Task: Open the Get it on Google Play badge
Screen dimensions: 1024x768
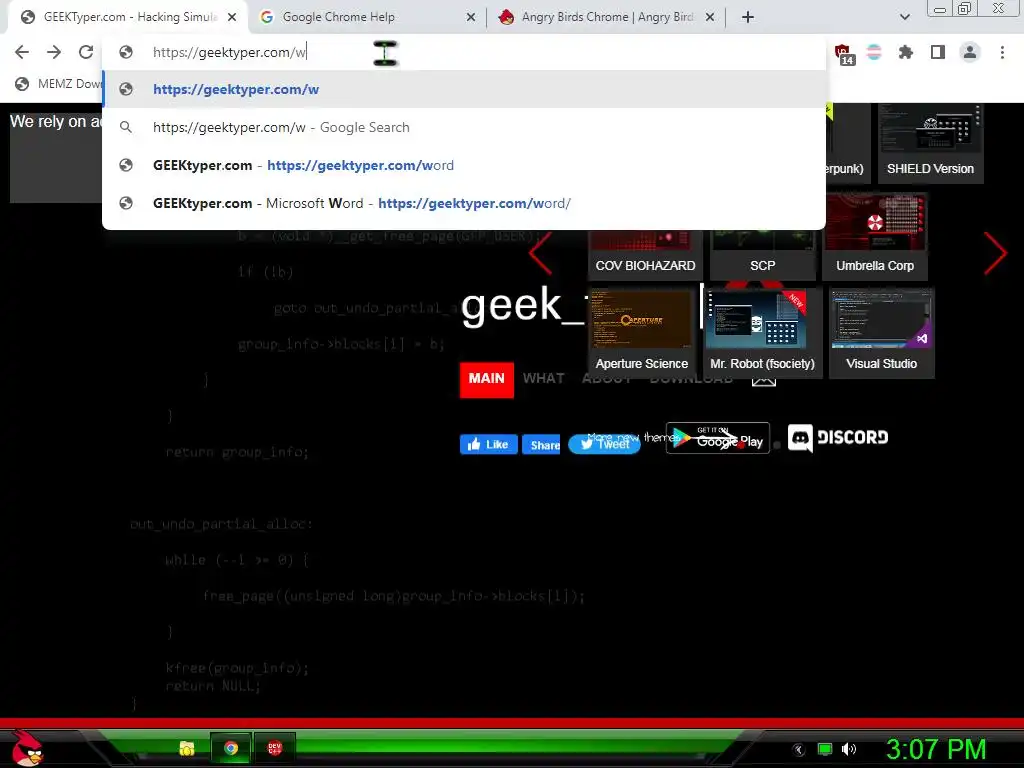Action: [718, 438]
